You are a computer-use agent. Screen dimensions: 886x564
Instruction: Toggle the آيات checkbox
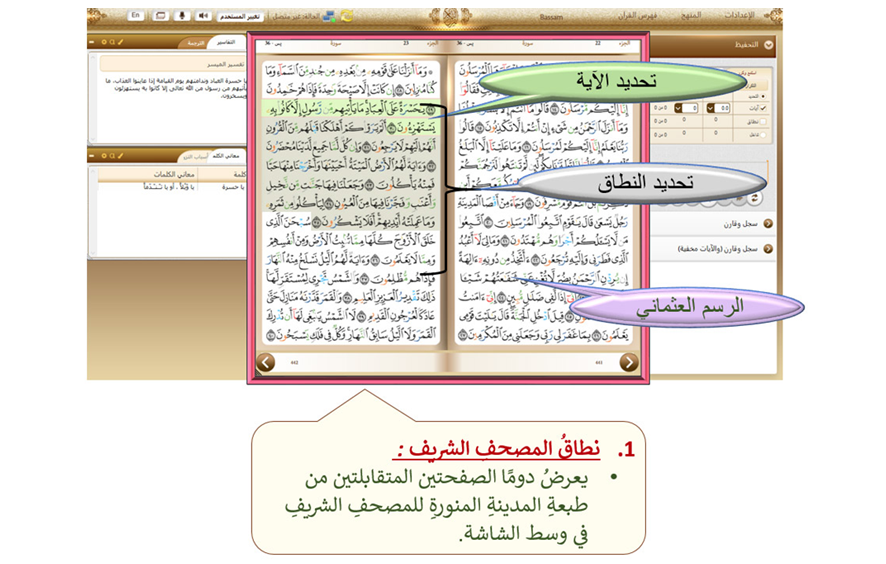763,108
